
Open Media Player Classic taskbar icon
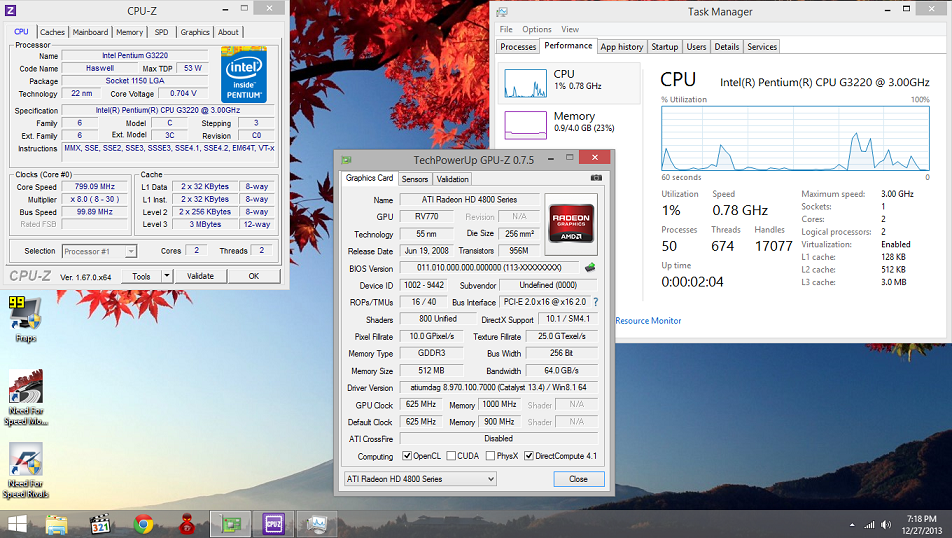(x=100, y=524)
